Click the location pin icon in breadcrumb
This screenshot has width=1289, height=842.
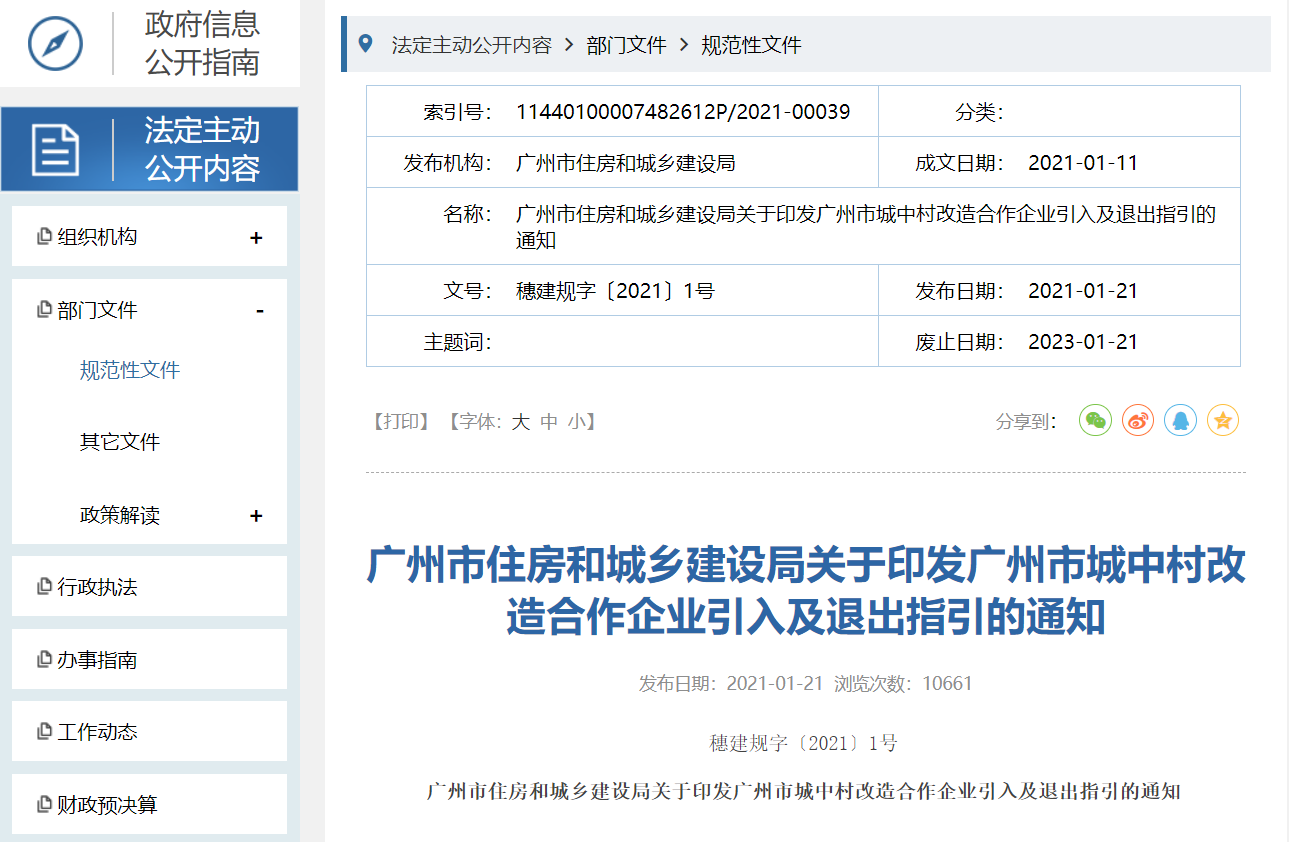click(x=365, y=44)
